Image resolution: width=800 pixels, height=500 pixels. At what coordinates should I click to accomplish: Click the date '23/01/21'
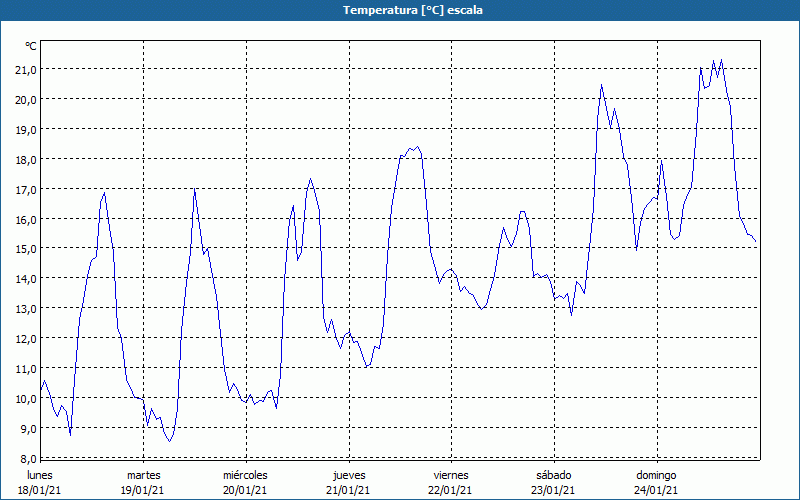[x=553, y=490]
